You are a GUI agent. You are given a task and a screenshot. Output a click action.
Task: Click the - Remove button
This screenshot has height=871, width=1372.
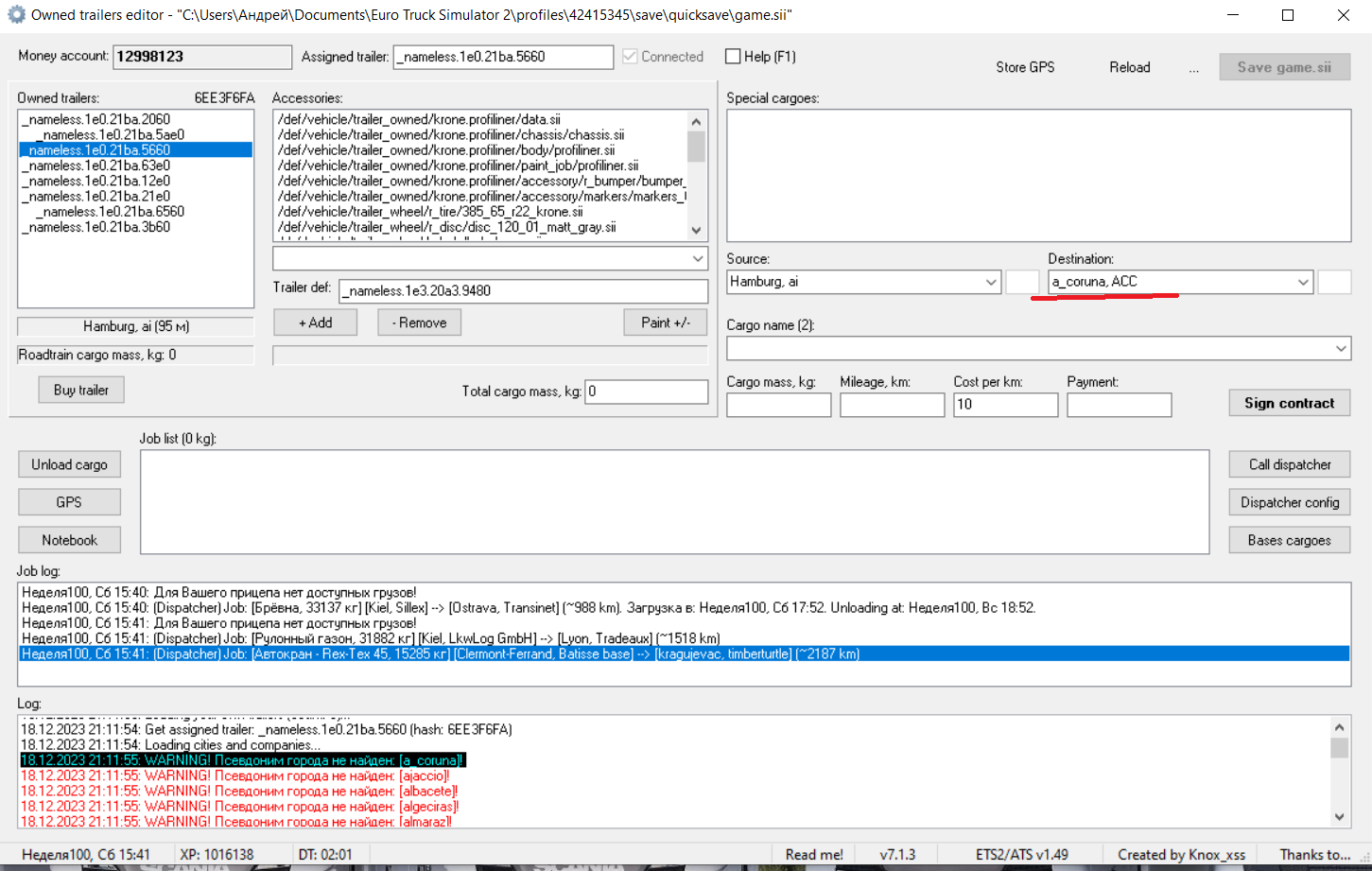420,322
